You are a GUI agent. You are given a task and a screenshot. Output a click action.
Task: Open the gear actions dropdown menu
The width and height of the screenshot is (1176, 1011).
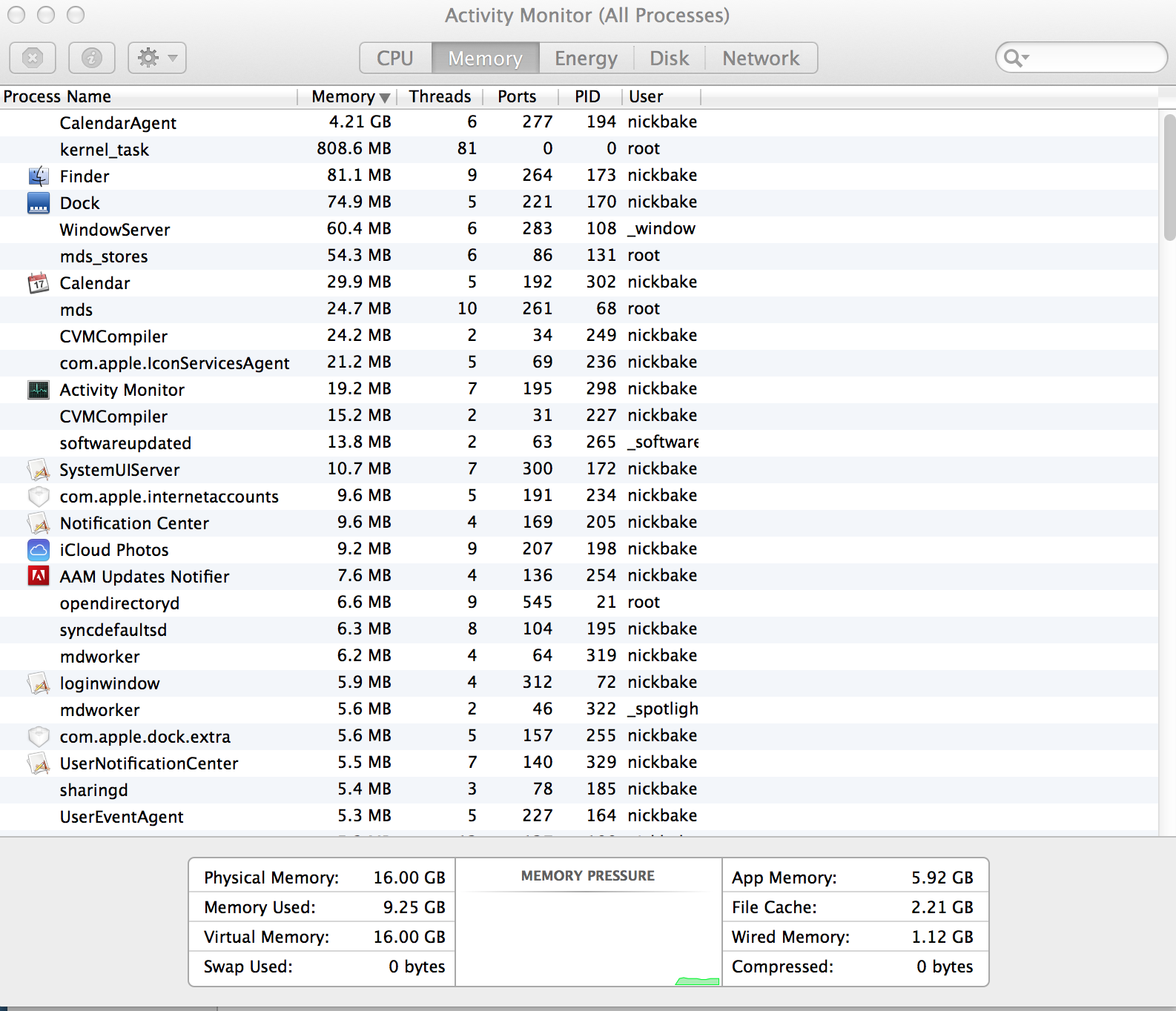(x=157, y=58)
